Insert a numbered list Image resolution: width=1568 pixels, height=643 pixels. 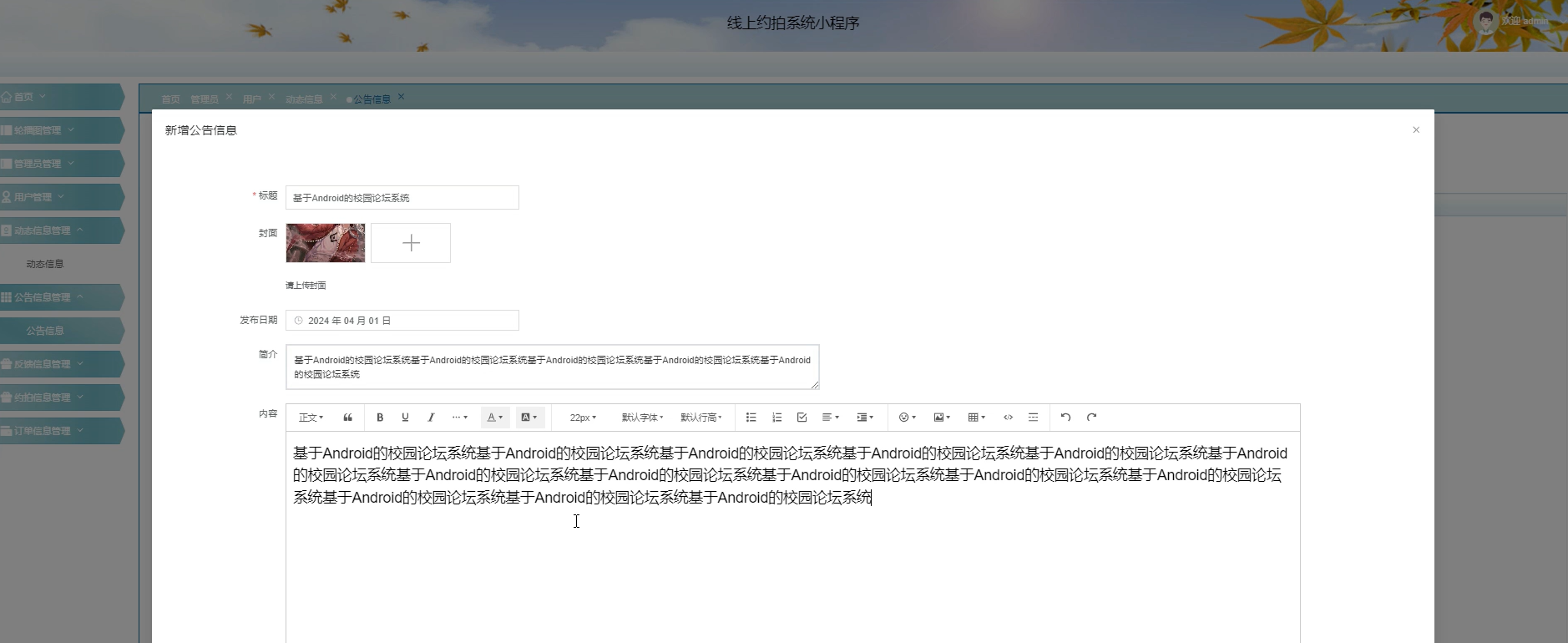776,418
